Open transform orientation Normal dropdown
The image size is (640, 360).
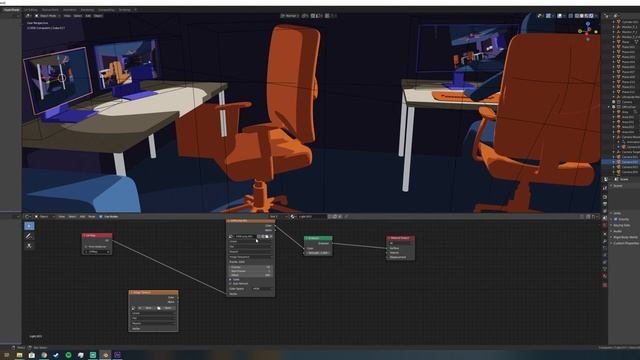click(290, 16)
